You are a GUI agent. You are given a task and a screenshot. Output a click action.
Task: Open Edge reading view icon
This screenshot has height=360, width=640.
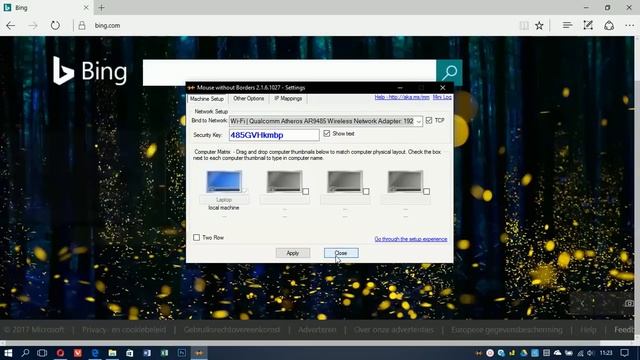coord(524,26)
